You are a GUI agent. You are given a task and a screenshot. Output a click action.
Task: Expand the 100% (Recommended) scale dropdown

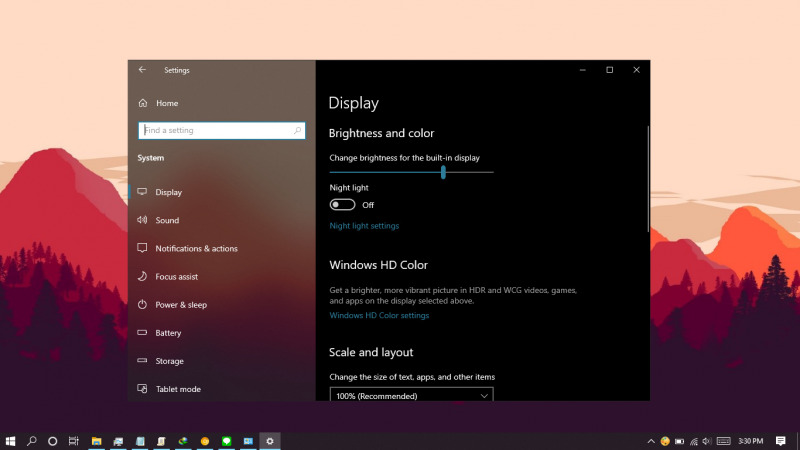click(x=411, y=396)
